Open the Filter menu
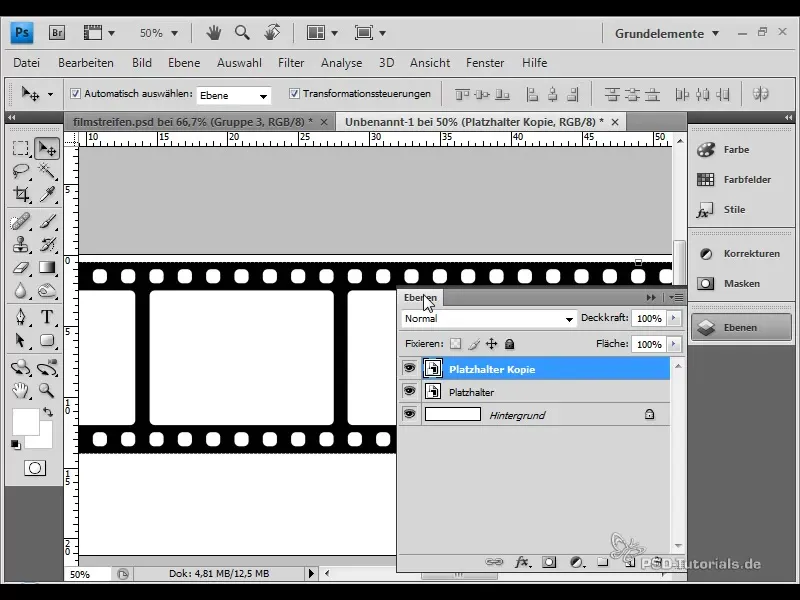This screenshot has width=800, height=600. tap(291, 63)
